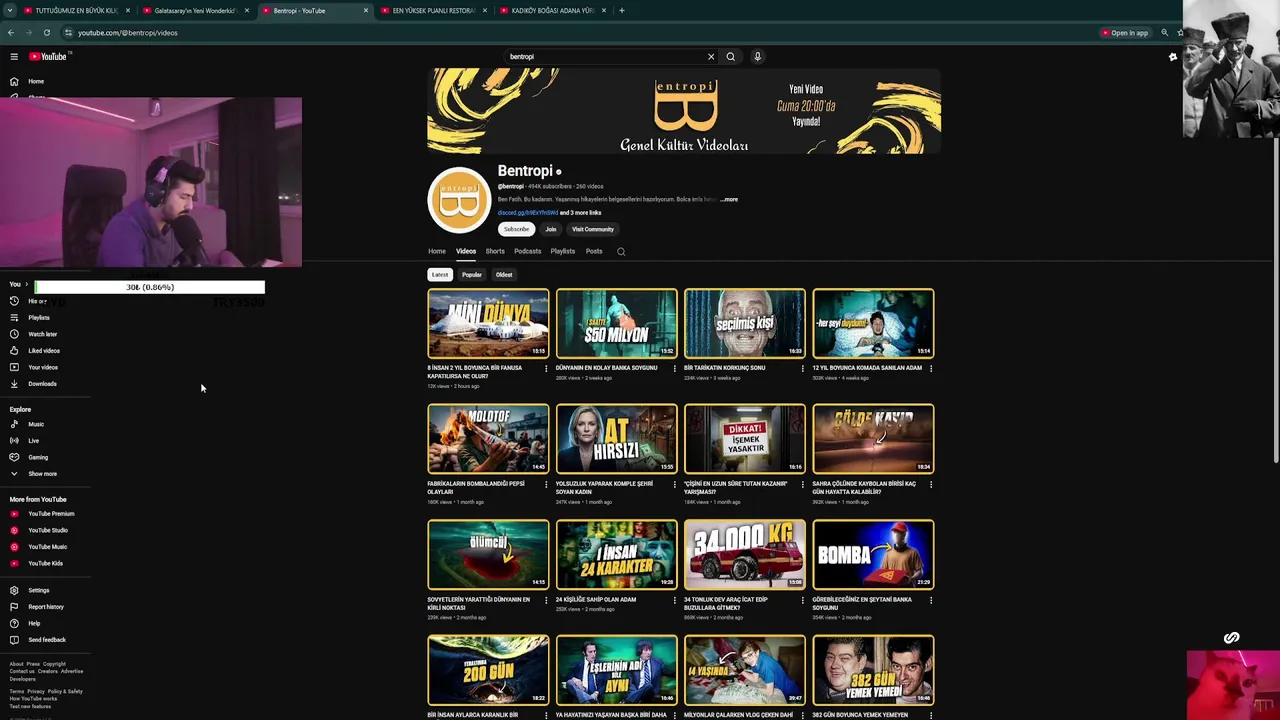Screen dimensions: 1280x720
Task: Open the browser tab list dropdown
Action: (10, 11)
